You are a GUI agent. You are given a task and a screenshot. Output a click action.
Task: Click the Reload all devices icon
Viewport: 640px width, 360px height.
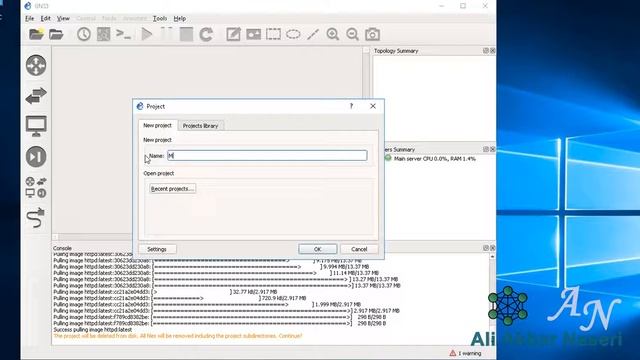tap(206, 34)
